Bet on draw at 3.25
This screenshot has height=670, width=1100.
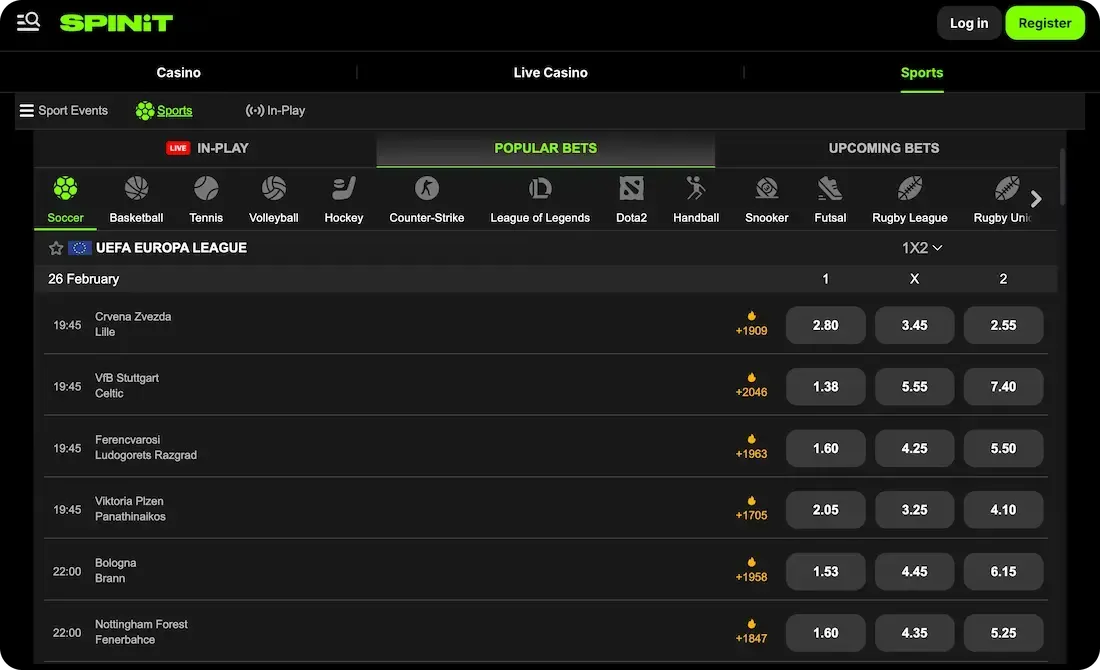pos(914,509)
